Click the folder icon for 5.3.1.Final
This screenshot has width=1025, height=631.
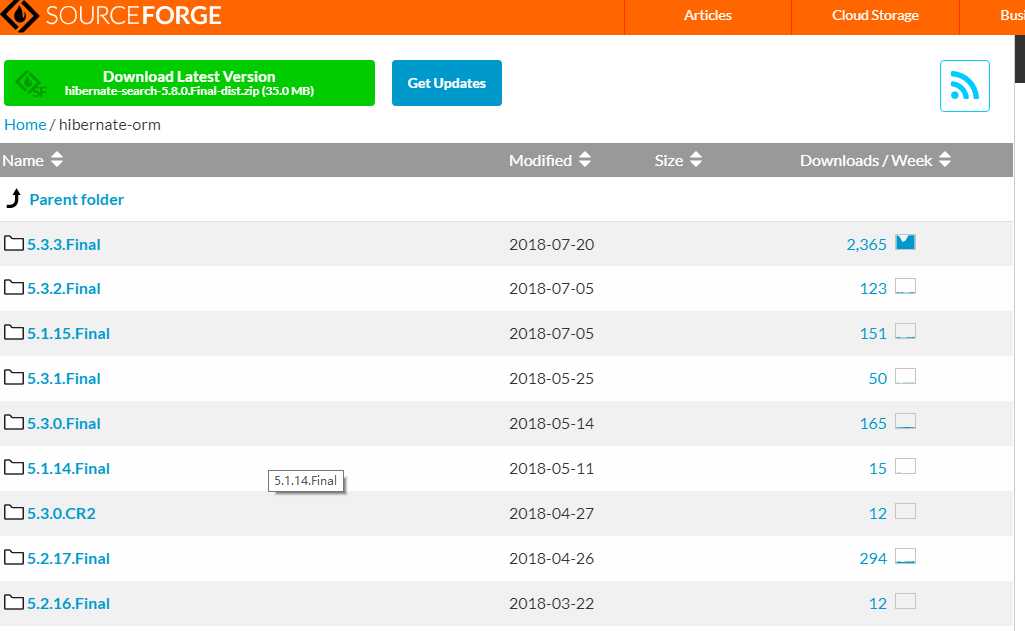(14, 378)
